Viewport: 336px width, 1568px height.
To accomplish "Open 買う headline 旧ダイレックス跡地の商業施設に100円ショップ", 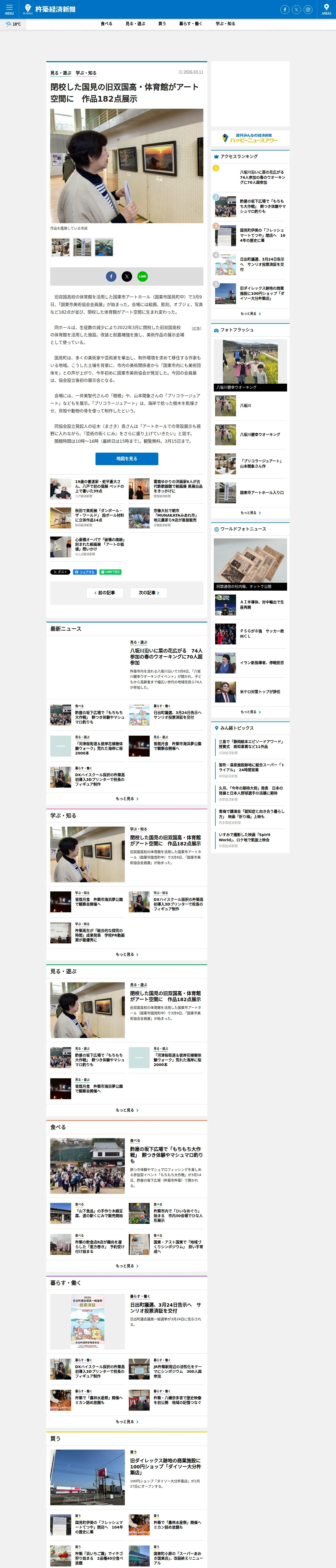I will pyautogui.click(x=165, y=1467).
